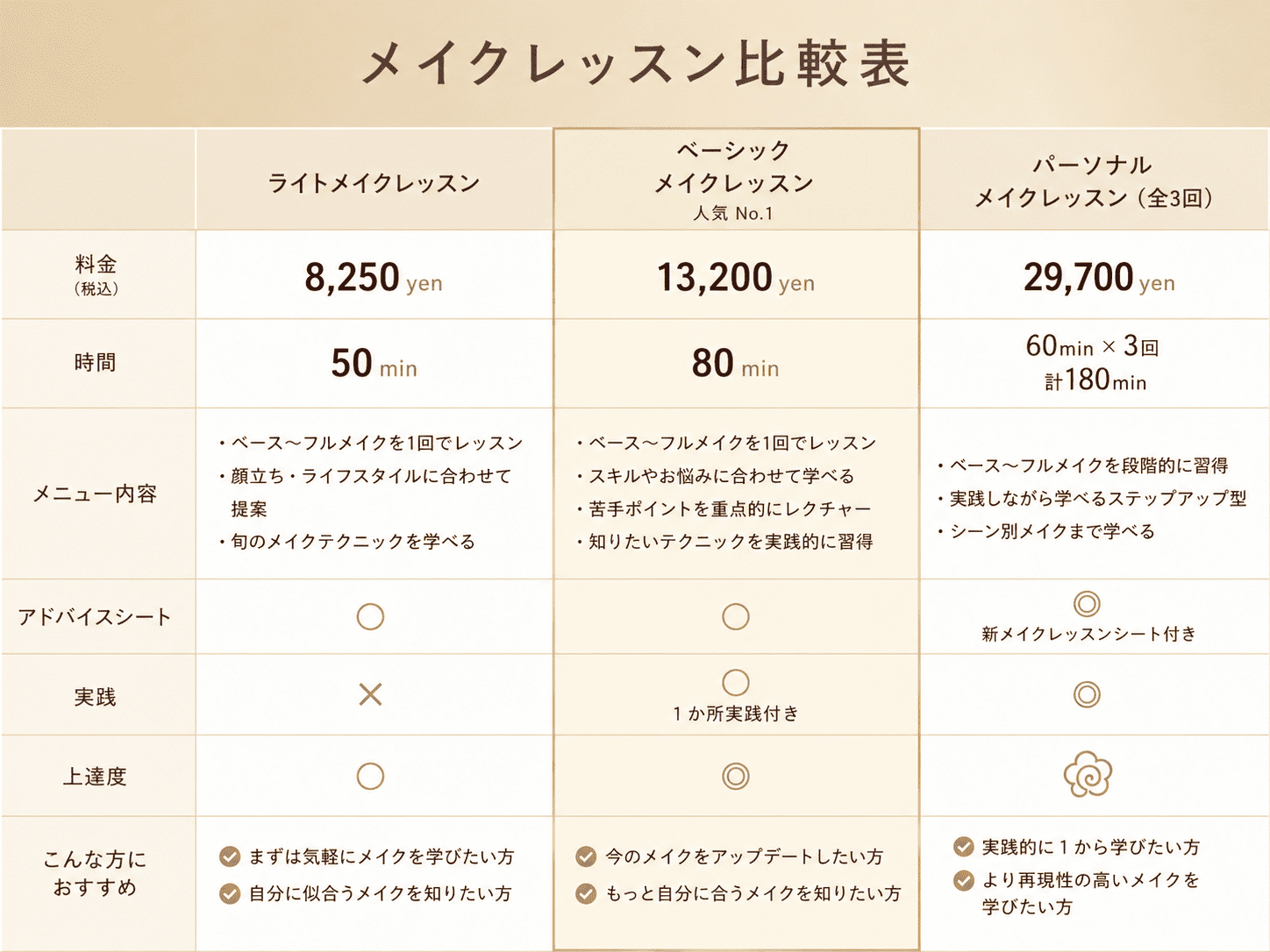1270x952 pixels.
Task: Click checkmark beside 今のメイクをアップデートしたい方
Action: click(x=586, y=856)
